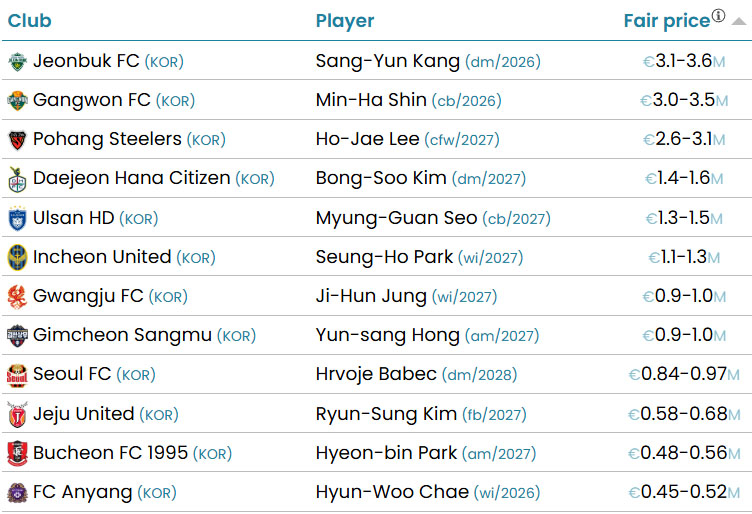Viewport: 752px width, 514px height.
Task: Click the Fair price info icon
Action: (718, 17)
